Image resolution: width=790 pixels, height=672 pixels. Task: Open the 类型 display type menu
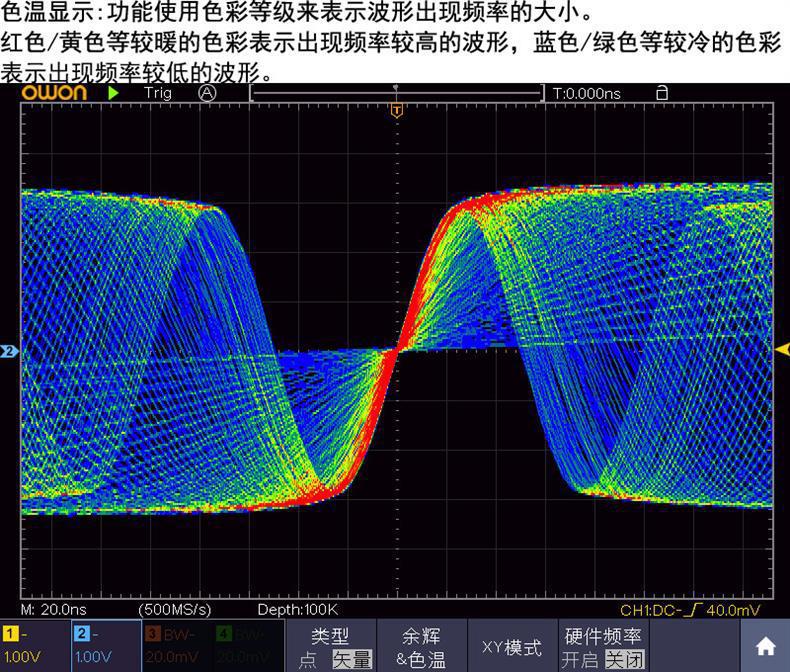click(x=331, y=646)
